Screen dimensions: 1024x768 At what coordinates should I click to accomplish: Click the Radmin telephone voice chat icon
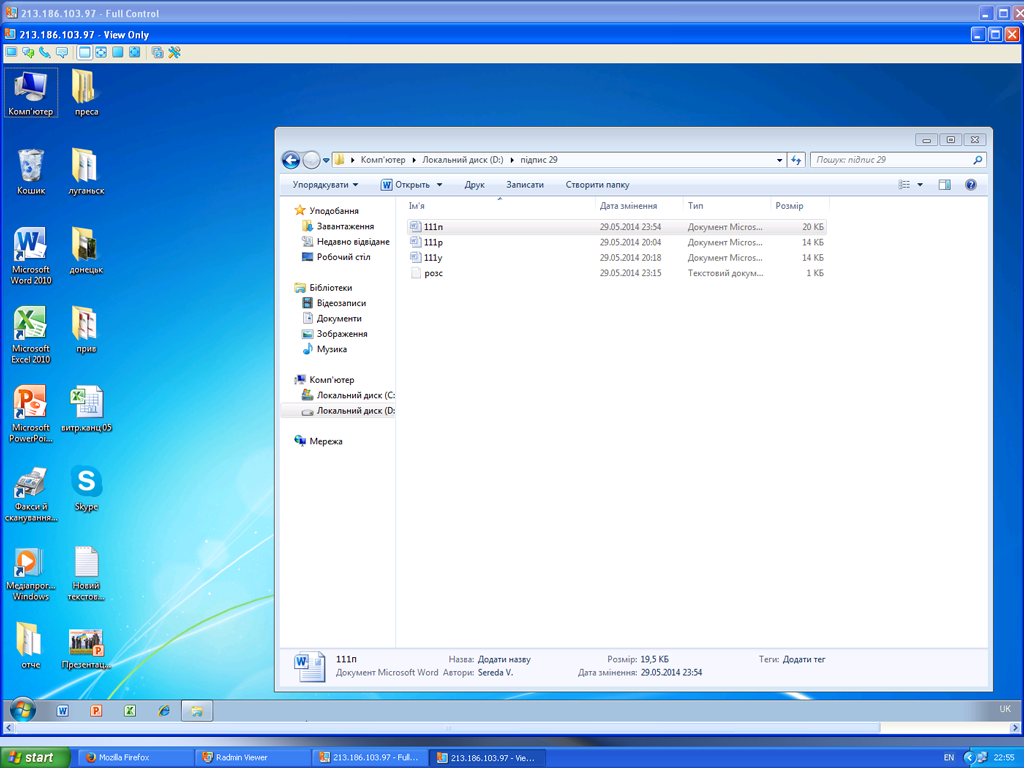pyautogui.click(x=45, y=52)
